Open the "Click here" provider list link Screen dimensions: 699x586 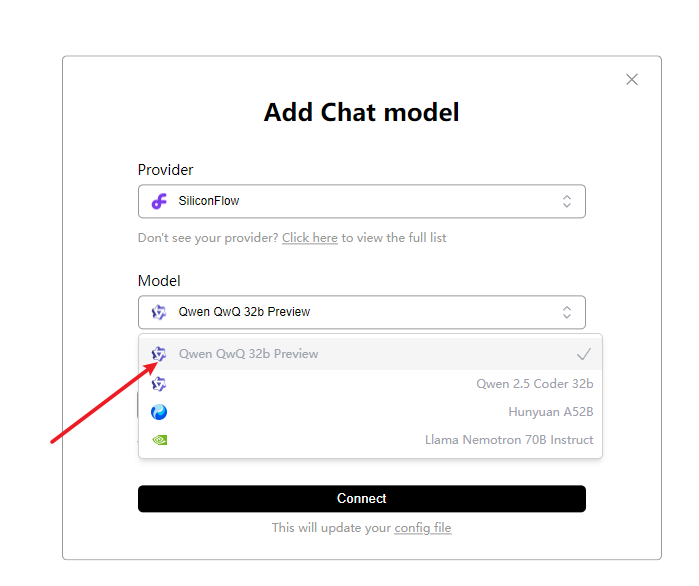point(309,238)
